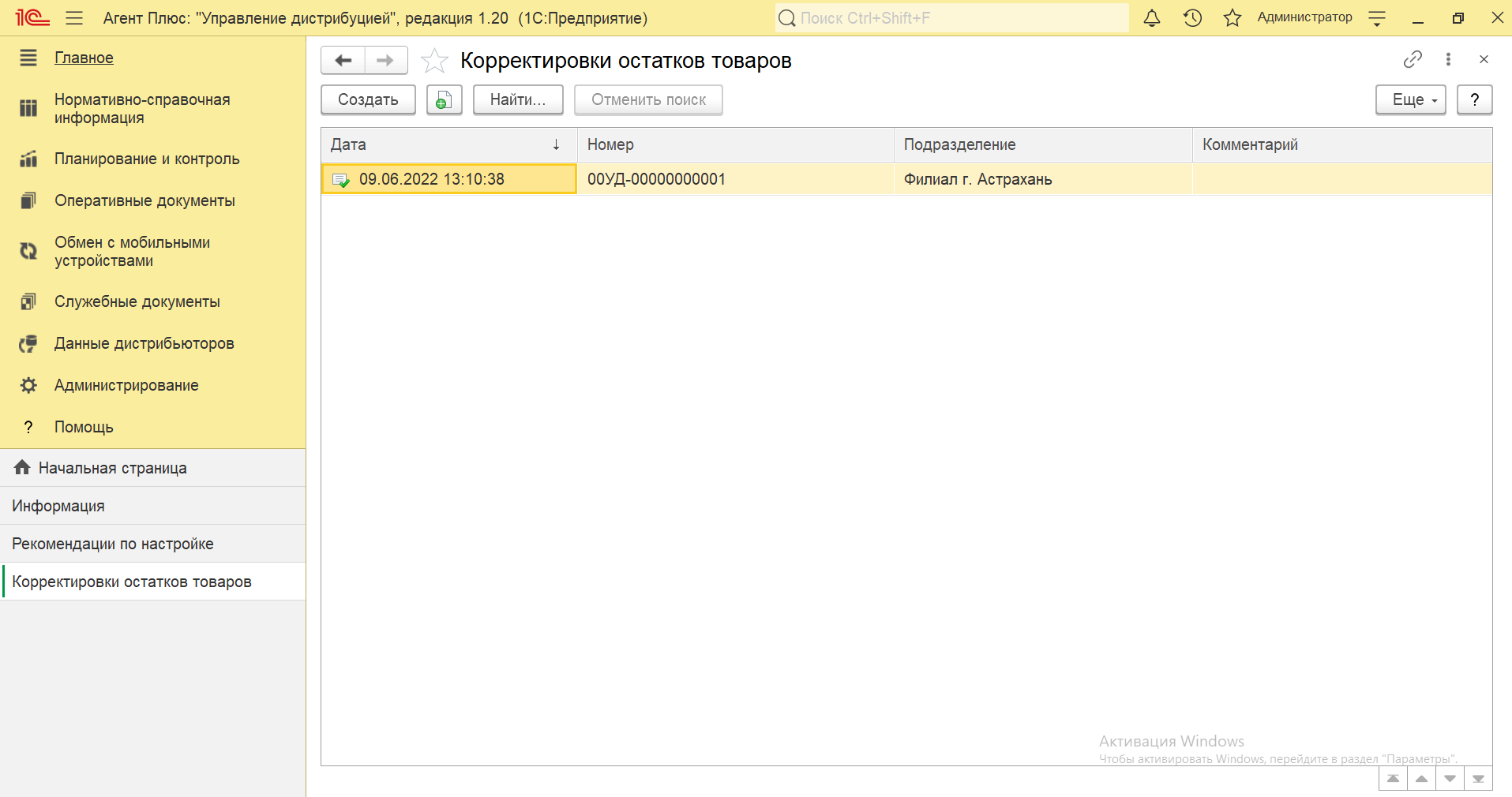Get link to this form chain icon
This screenshot has width=1512, height=797.
[x=1413, y=59]
